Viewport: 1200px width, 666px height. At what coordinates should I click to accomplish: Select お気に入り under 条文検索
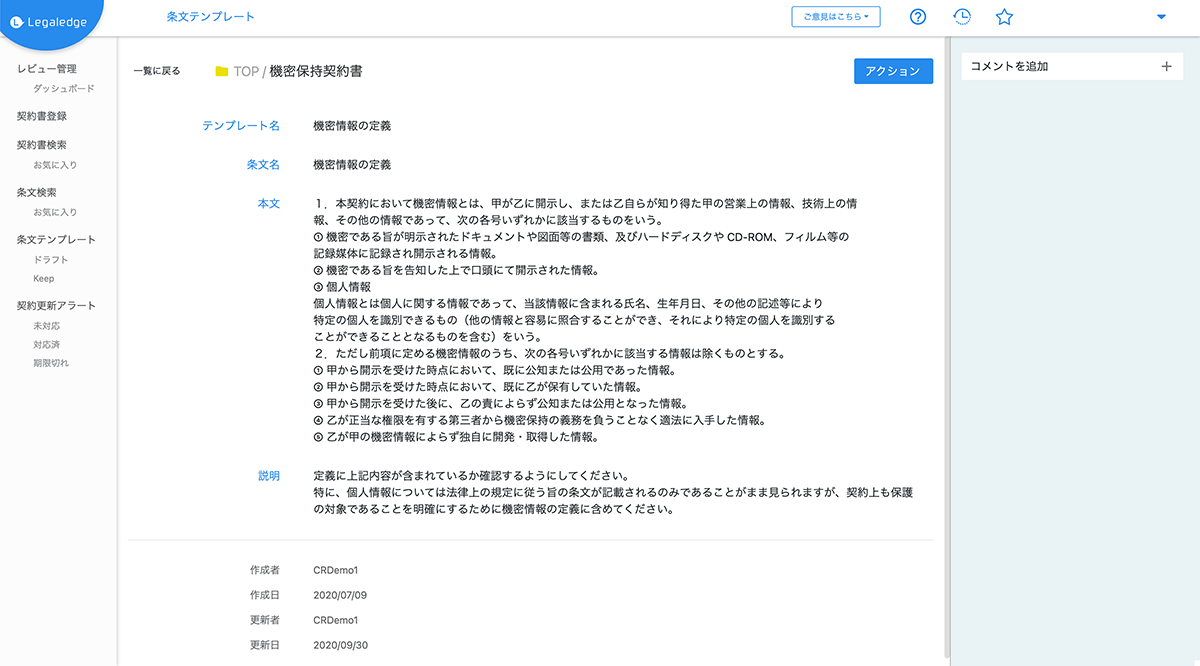(x=55, y=212)
